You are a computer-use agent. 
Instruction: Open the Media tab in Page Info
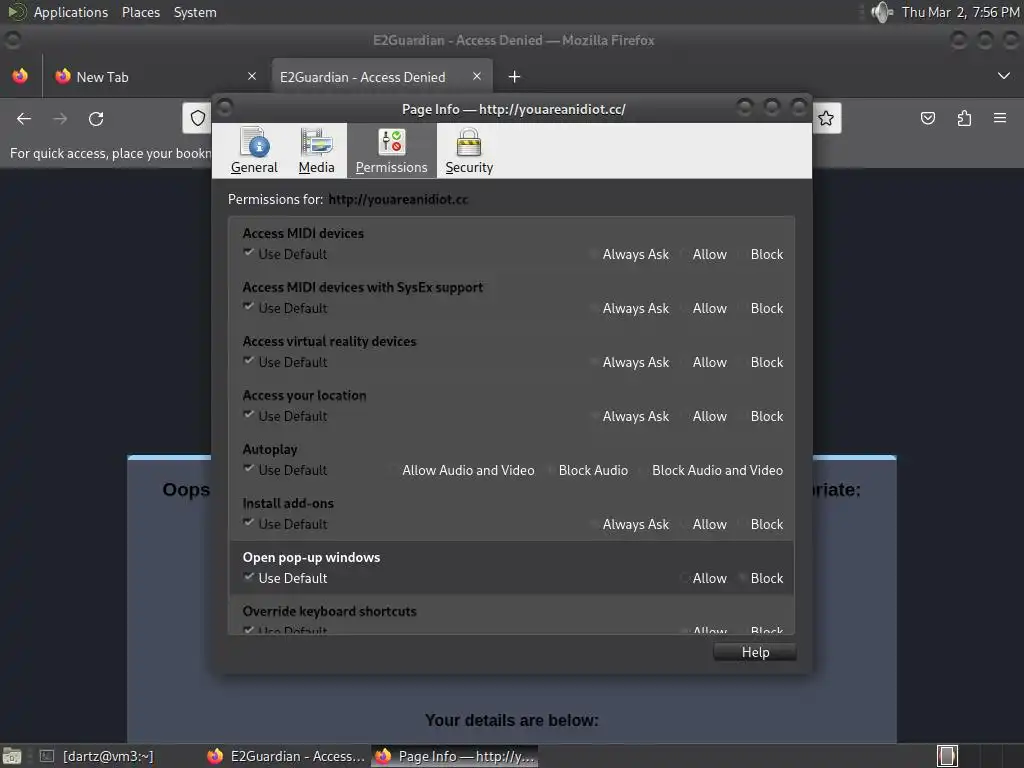(316, 151)
